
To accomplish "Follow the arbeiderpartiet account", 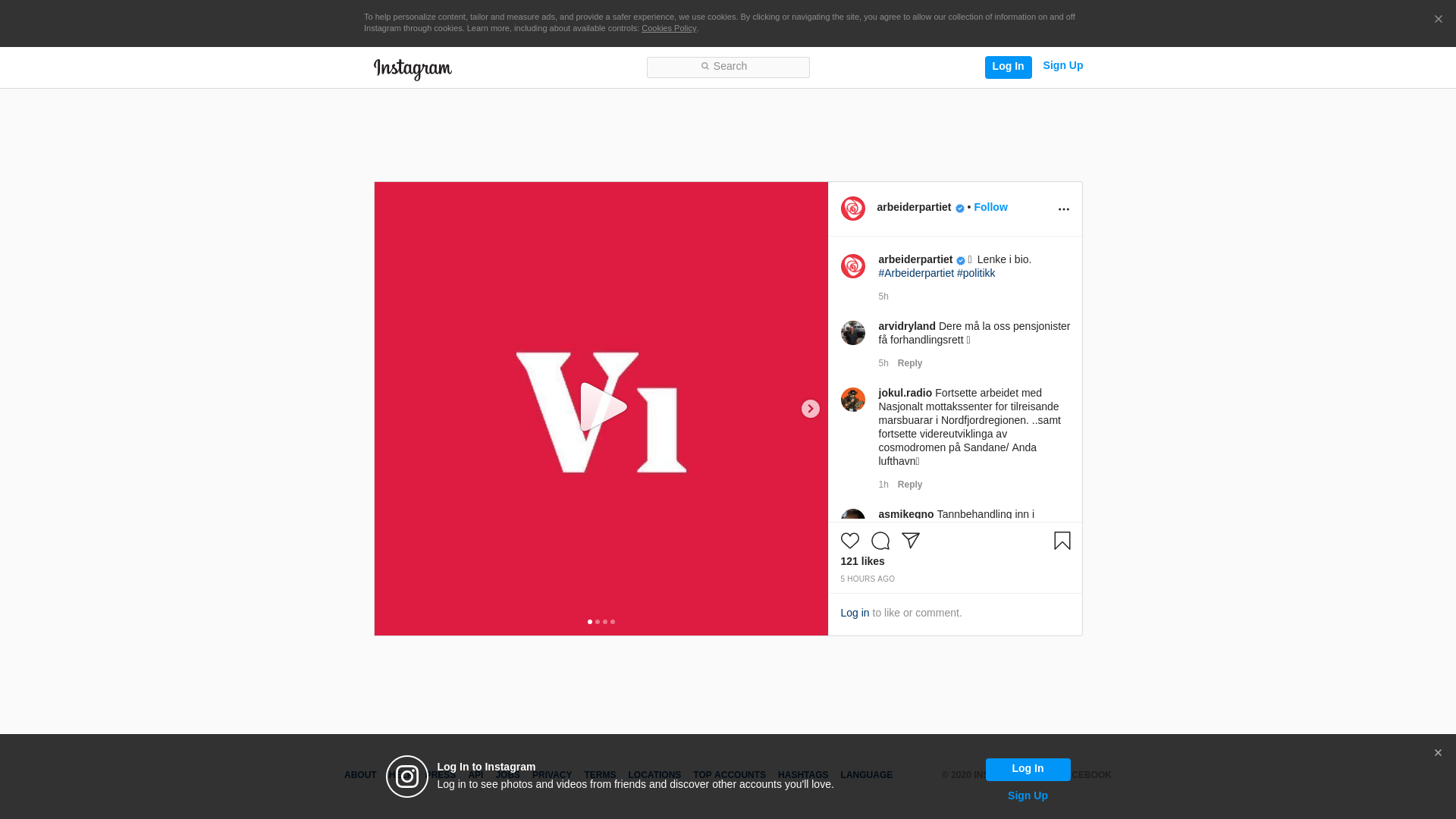I will [990, 207].
